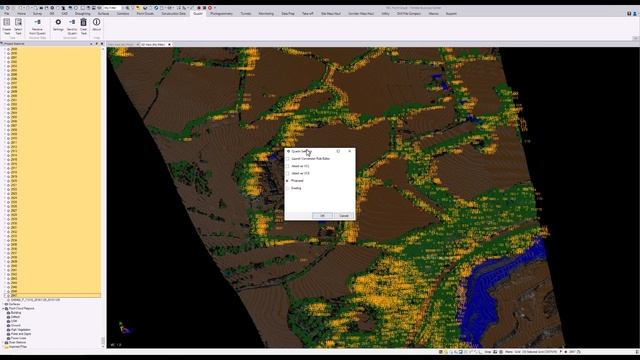This screenshot has width=640, height=360.
Task: Open the Project Explorer options dropdown arrow
Action: (x=91, y=44)
